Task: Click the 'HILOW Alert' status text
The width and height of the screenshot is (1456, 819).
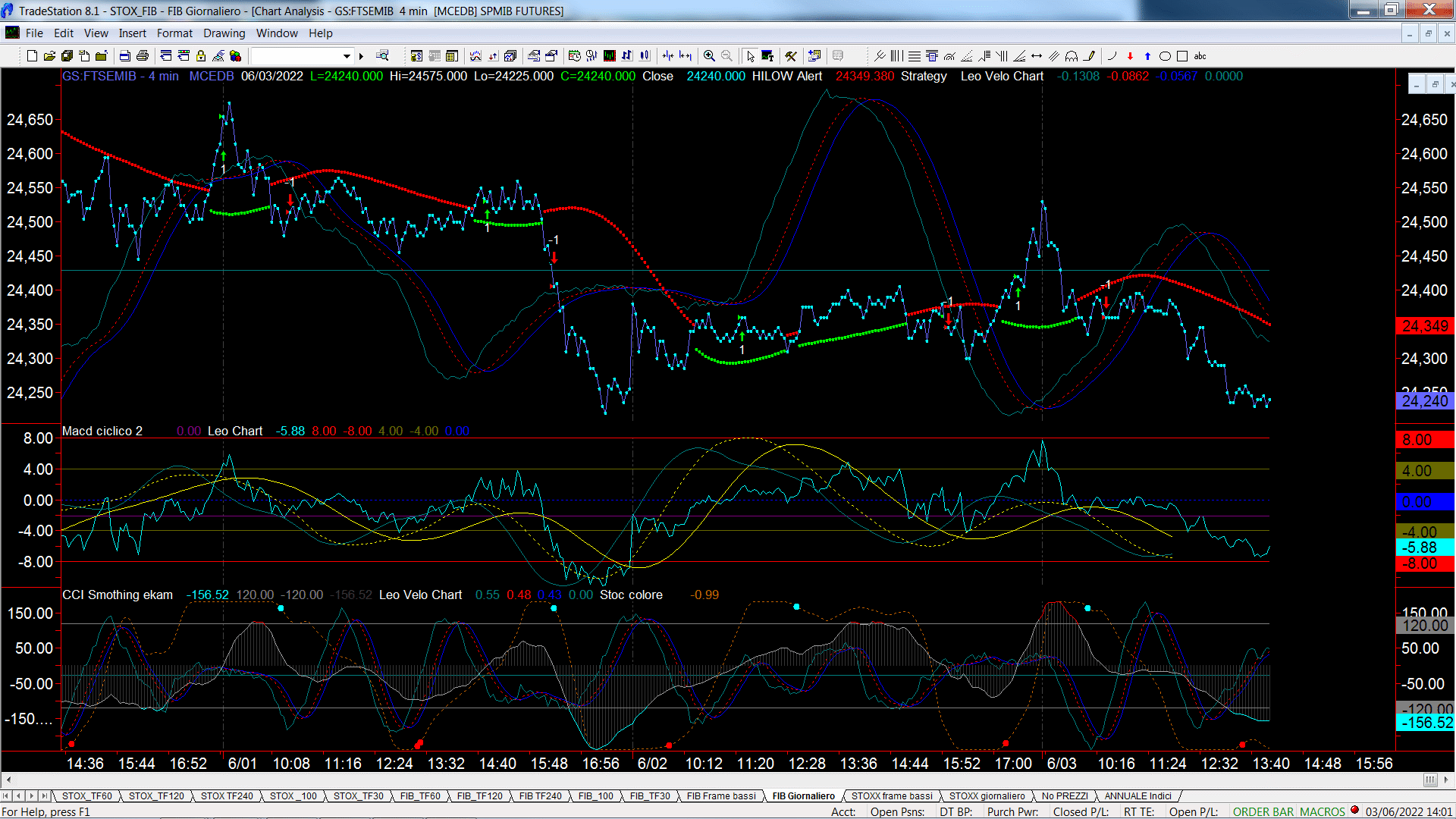Action: coord(786,76)
